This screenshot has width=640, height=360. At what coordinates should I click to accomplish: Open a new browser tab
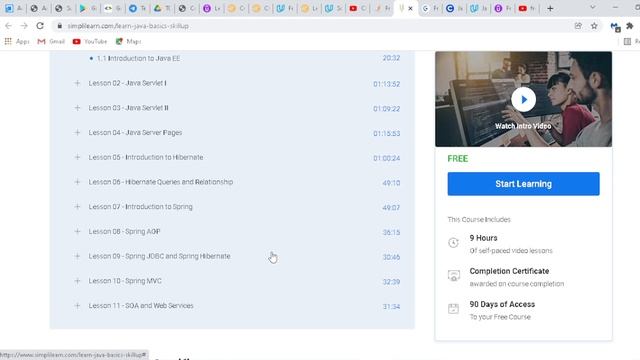tap(550, 8)
